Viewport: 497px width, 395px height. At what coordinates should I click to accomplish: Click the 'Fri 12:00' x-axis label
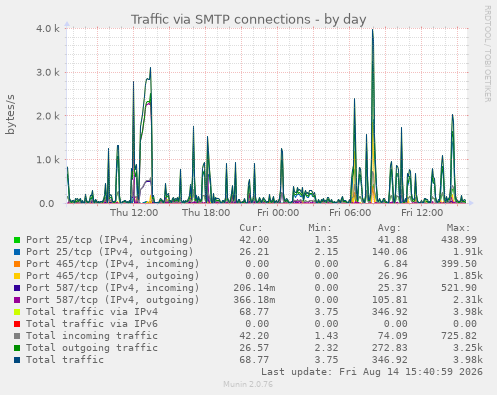point(422,213)
